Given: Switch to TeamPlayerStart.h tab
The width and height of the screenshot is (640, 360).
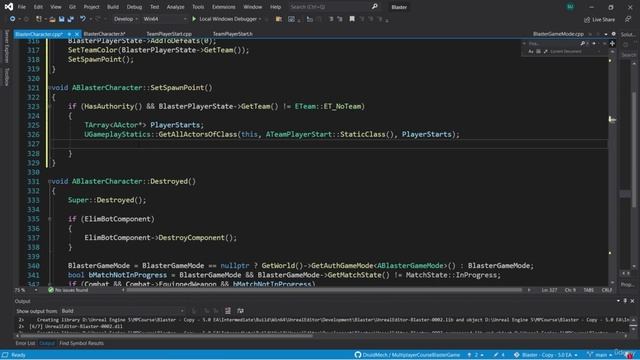Looking at the screenshot, I should [x=233, y=34].
